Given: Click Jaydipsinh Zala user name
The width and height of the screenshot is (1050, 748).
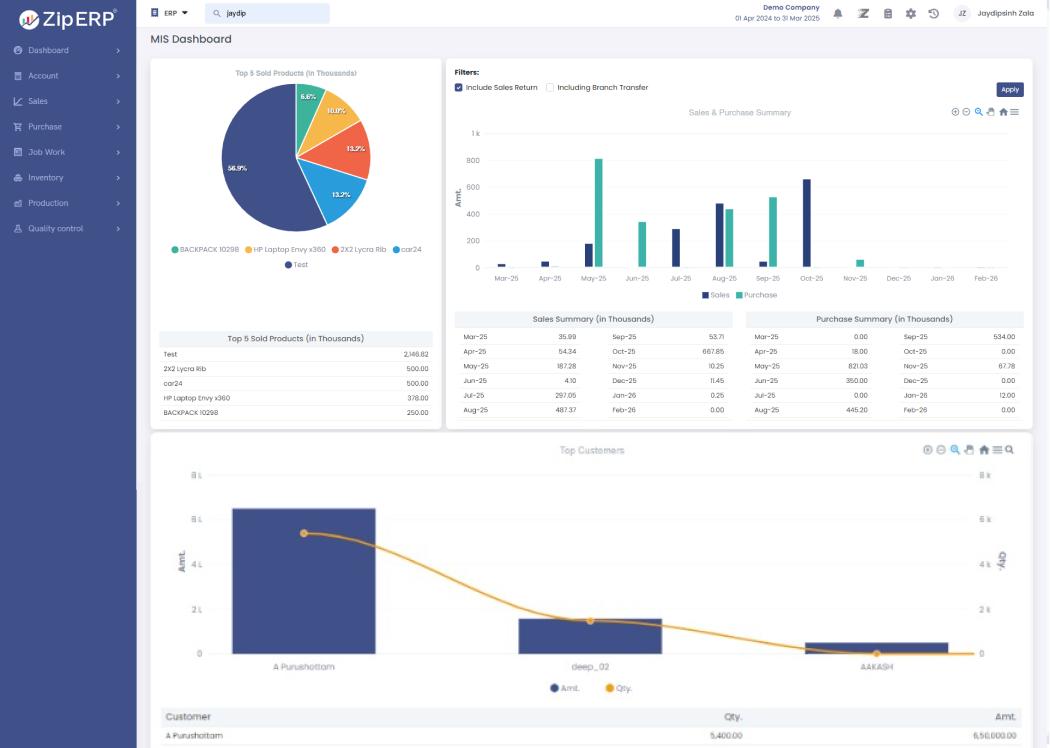Looking at the screenshot, I should (x=1005, y=13).
